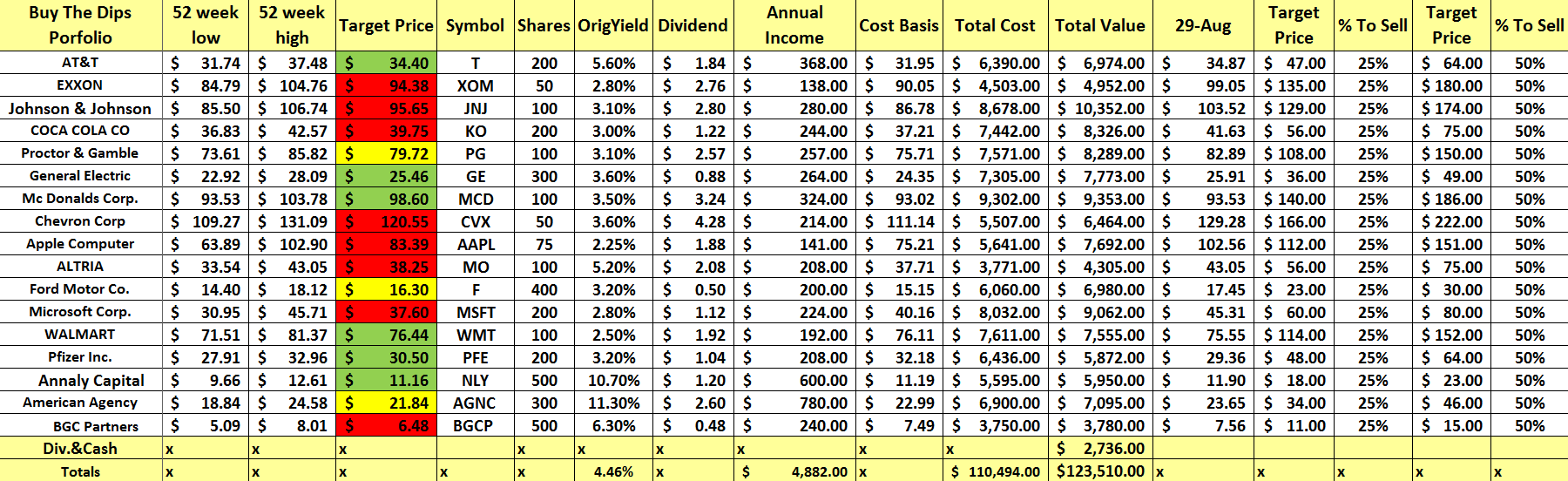This screenshot has height=481, width=1568.
Task: Click the 'Annaly Capital' cell
Action: pyautogui.click(x=81, y=380)
